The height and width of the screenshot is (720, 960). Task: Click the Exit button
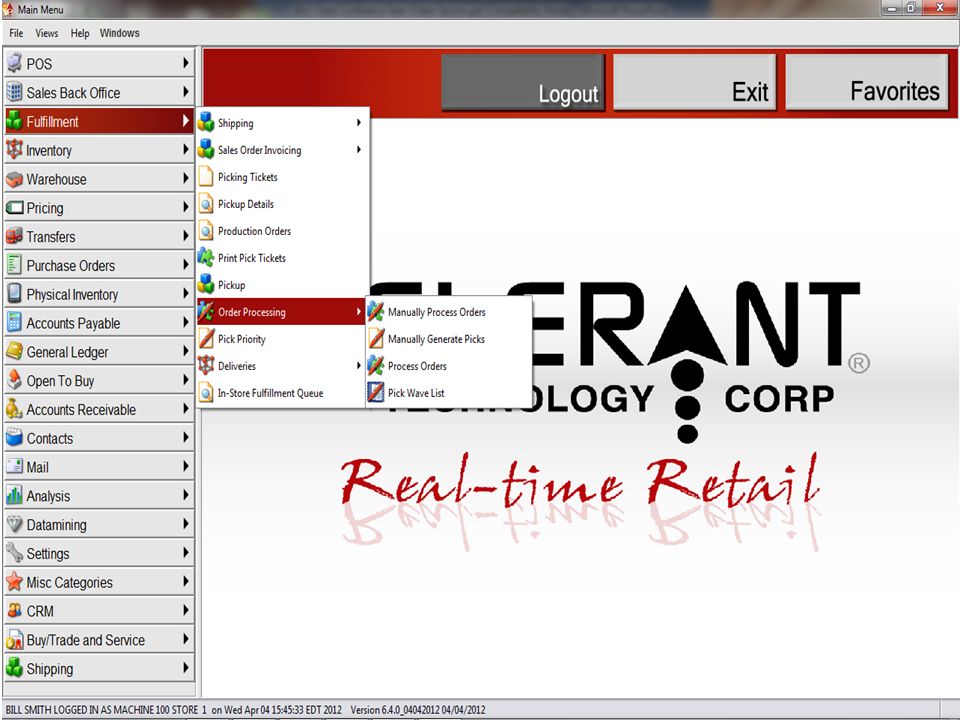(x=695, y=82)
